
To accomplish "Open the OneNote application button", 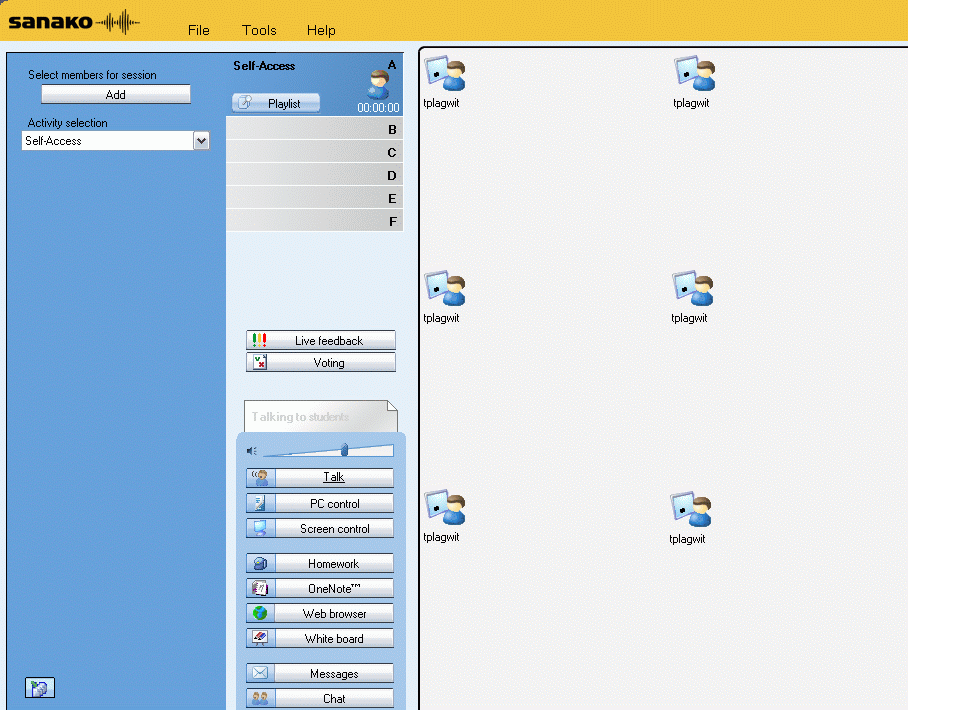I will click(x=320, y=589).
